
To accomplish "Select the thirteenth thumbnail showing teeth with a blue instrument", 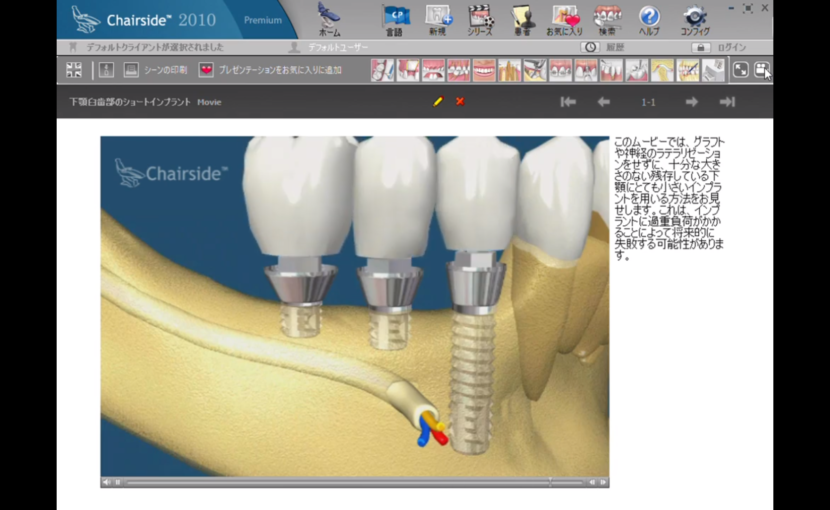I will [687, 70].
